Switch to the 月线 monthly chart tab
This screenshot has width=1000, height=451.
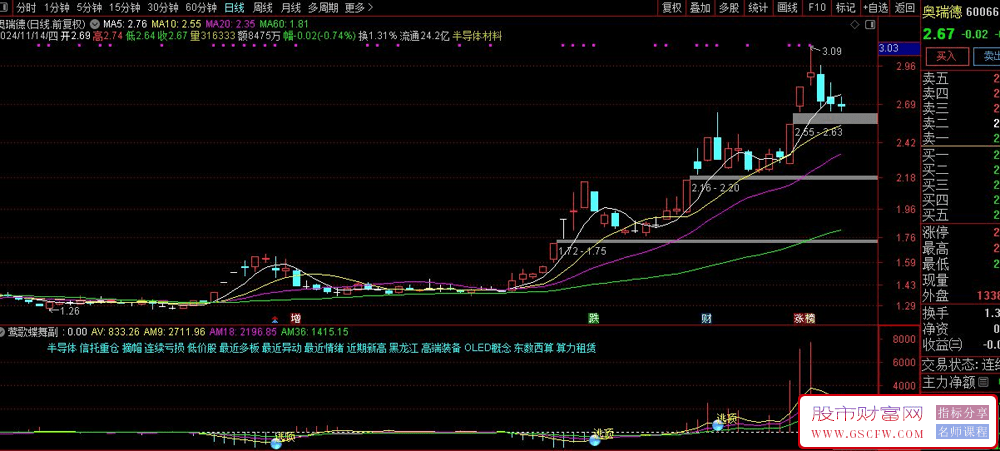(291, 8)
